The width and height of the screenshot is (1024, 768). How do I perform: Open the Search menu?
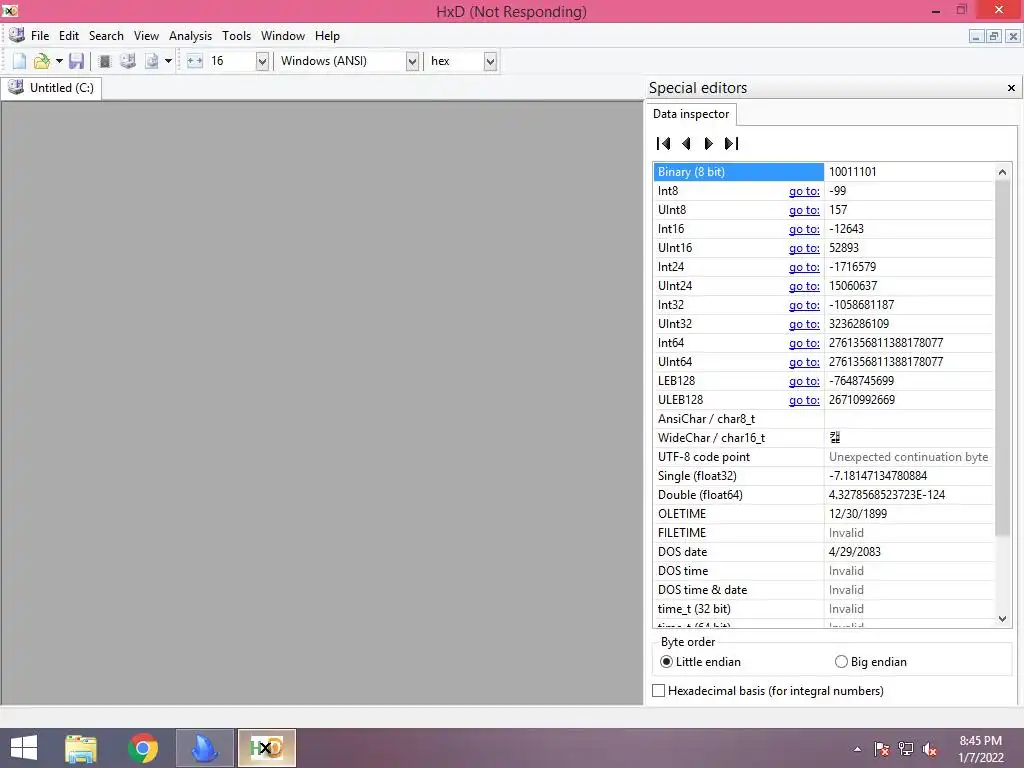click(106, 36)
